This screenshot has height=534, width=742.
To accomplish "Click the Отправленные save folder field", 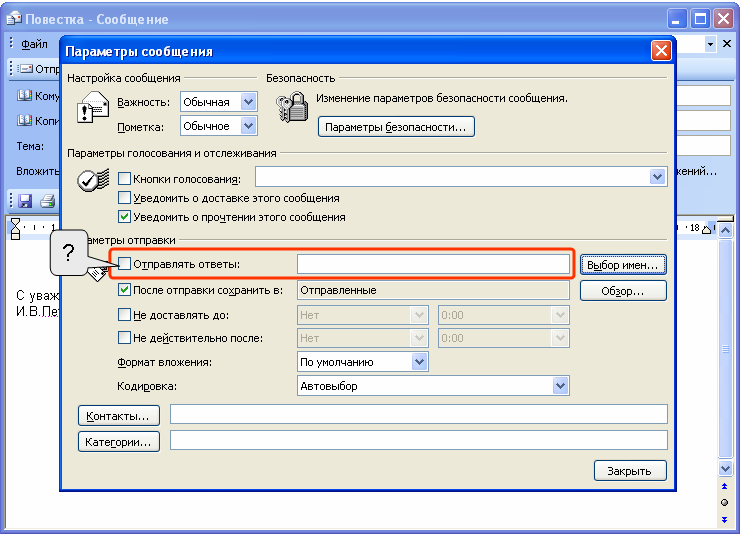I will 433,290.
